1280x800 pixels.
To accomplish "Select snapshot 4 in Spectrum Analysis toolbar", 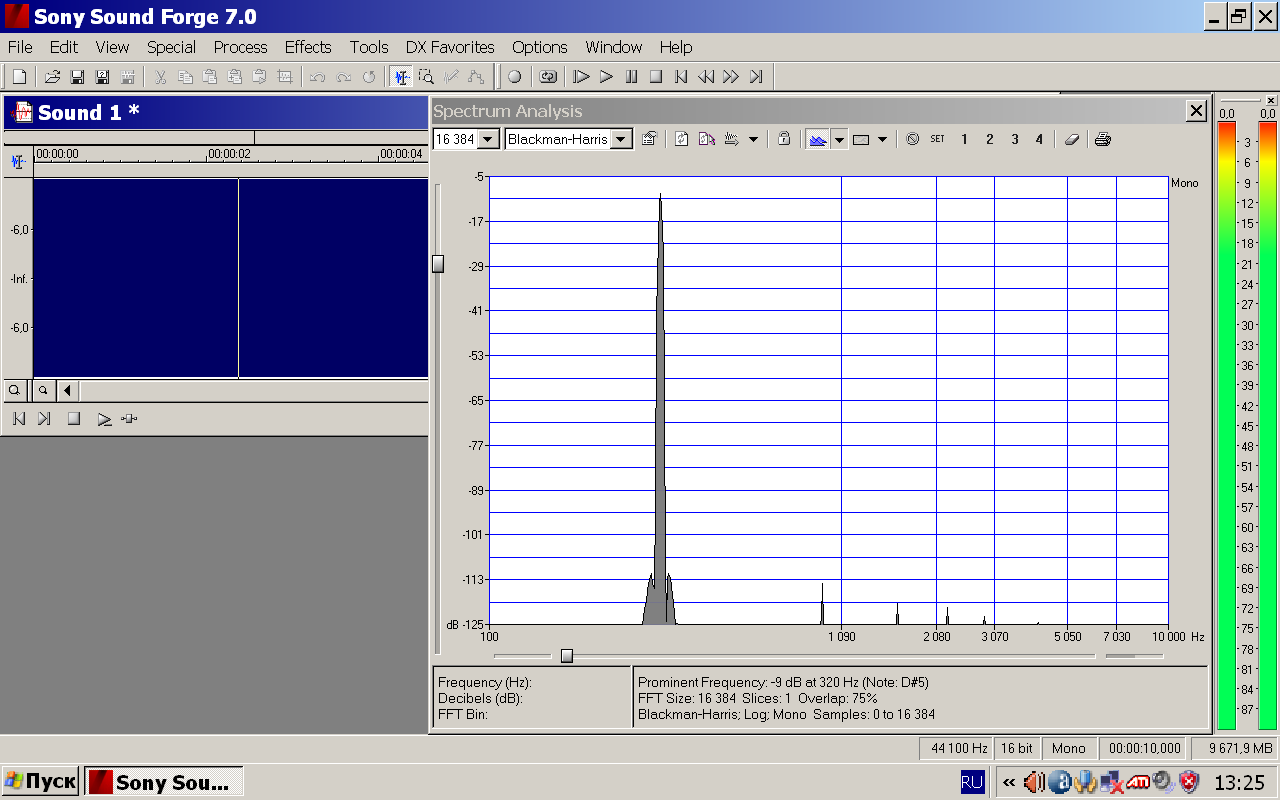I will [x=1039, y=140].
